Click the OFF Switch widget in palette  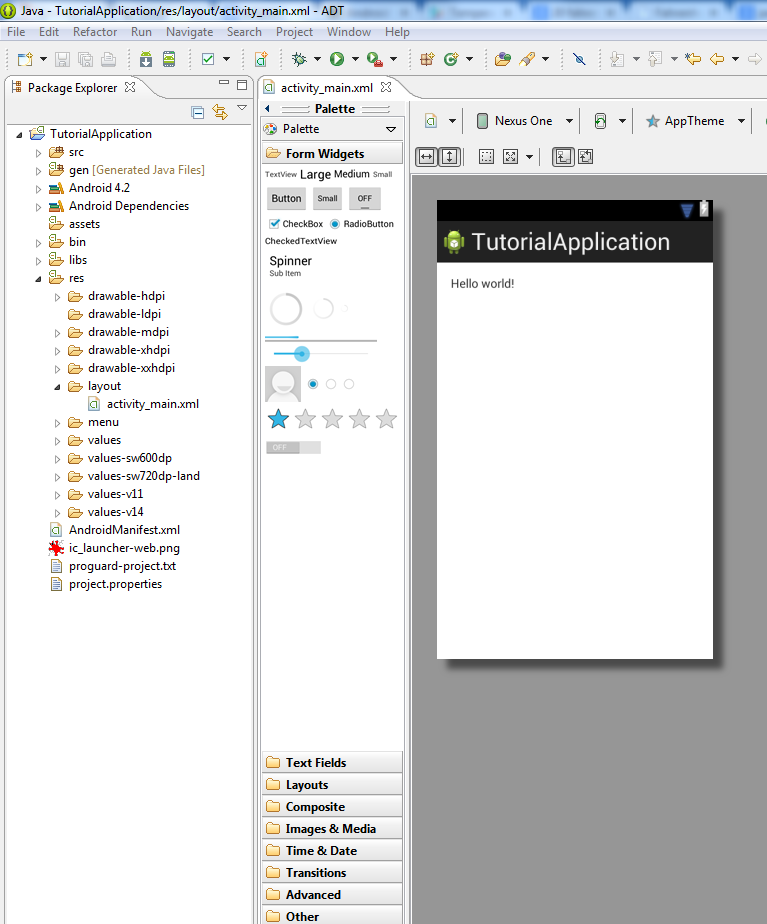[x=293, y=448]
